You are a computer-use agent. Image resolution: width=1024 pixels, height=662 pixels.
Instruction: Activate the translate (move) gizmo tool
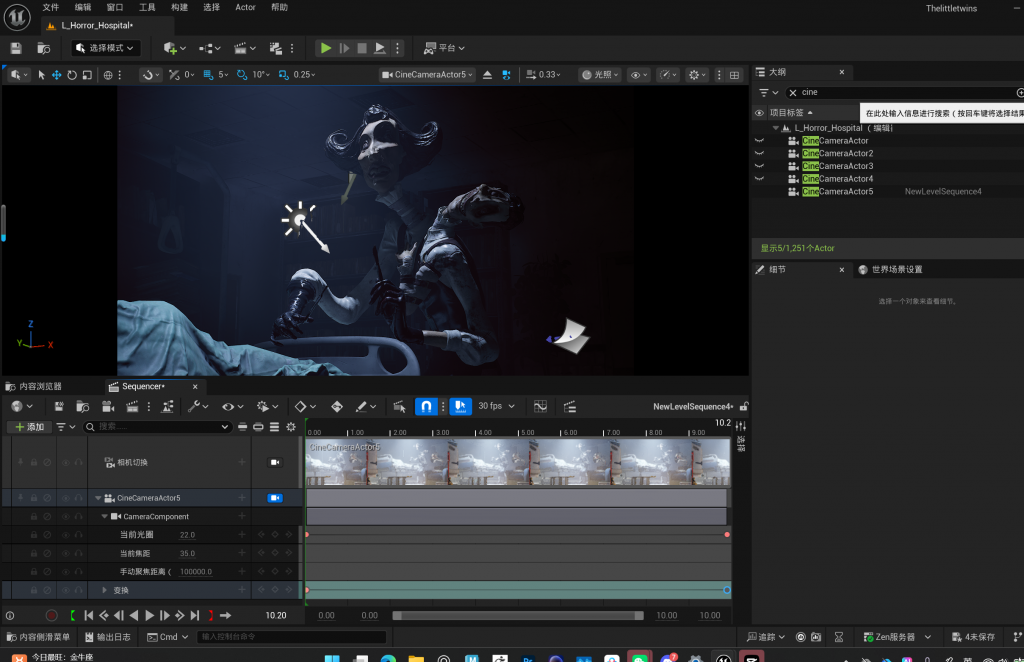click(x=57, y=75)
